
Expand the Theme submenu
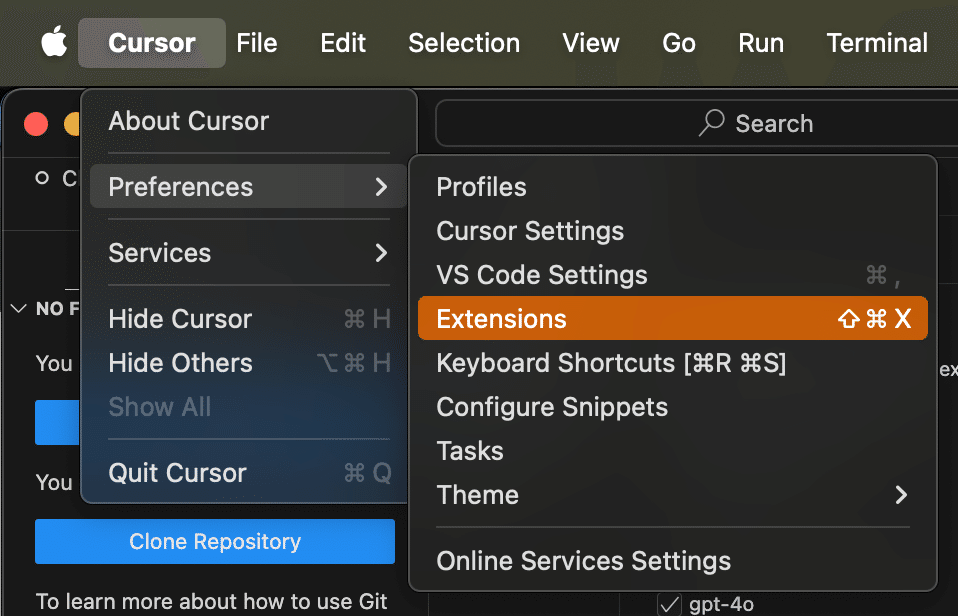673,494
